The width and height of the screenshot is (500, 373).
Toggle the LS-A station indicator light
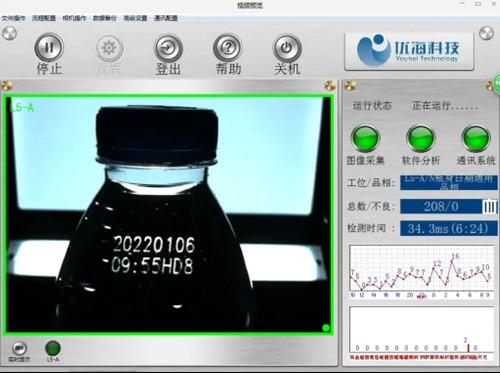[53, 348]
